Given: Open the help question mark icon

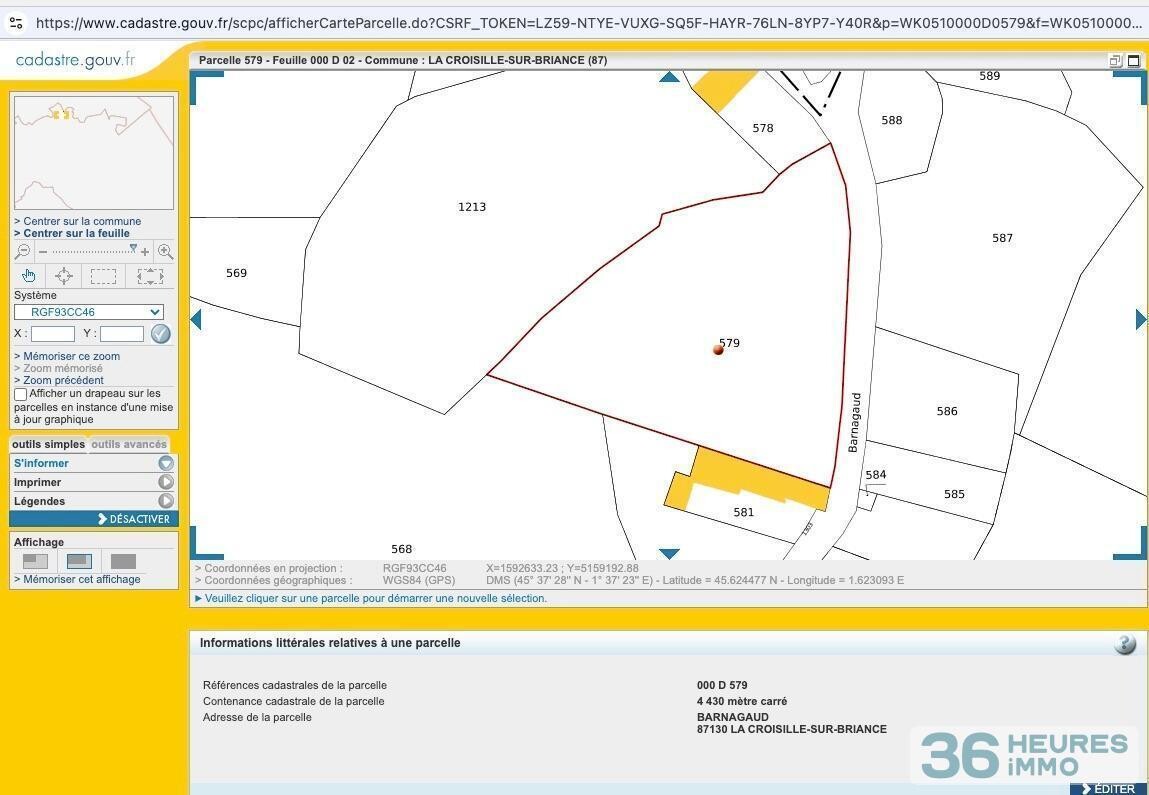Looking at the screenshot, I should coord(1125,644).
